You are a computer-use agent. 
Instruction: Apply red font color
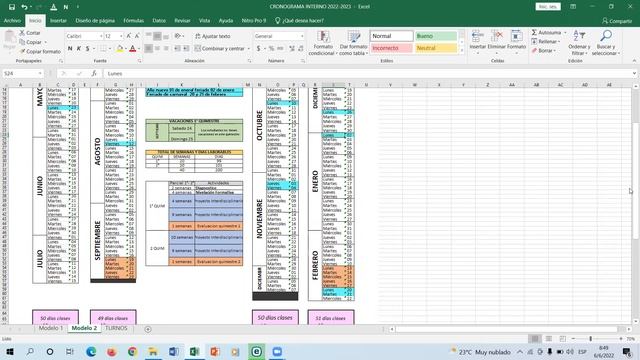tap(132, 49)
